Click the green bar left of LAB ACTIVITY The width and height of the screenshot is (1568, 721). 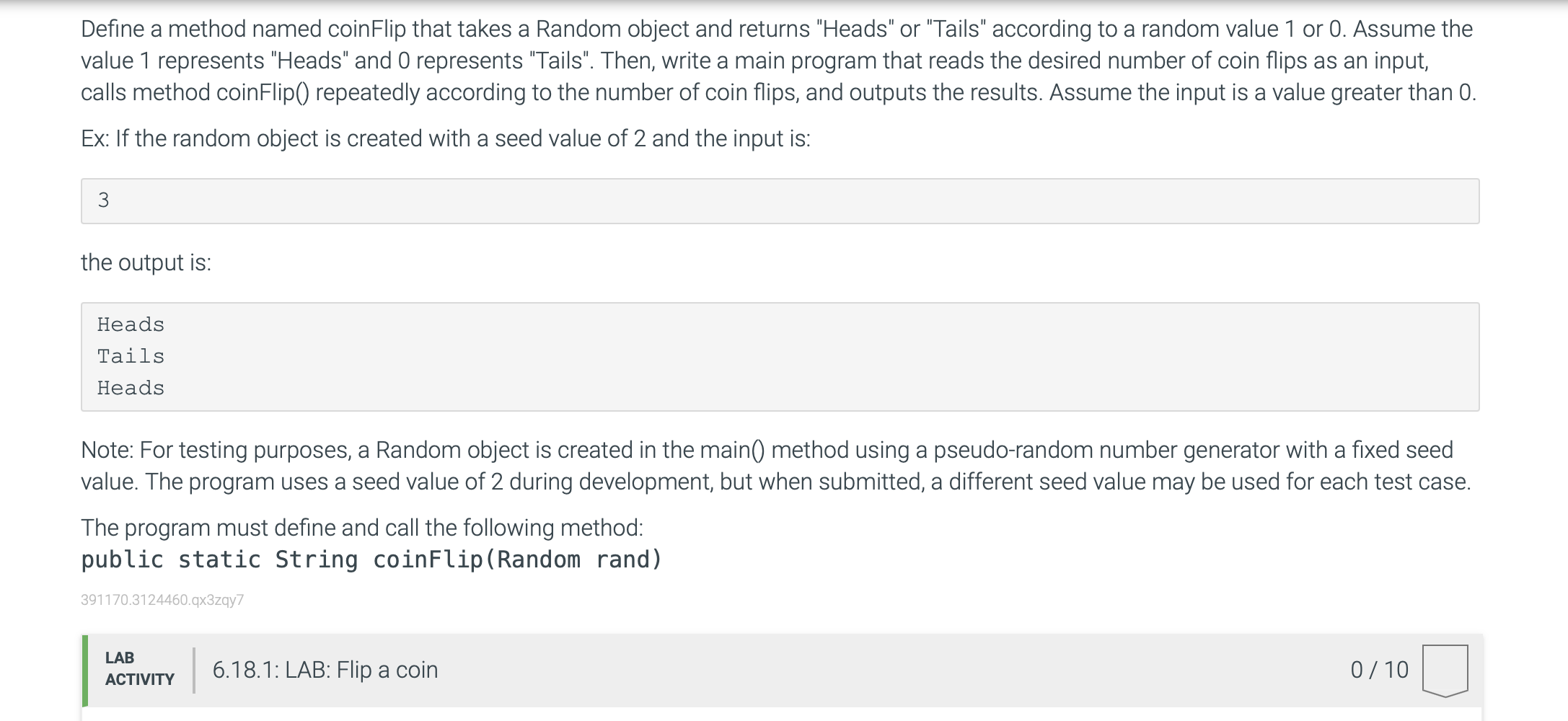click(85, 671)
